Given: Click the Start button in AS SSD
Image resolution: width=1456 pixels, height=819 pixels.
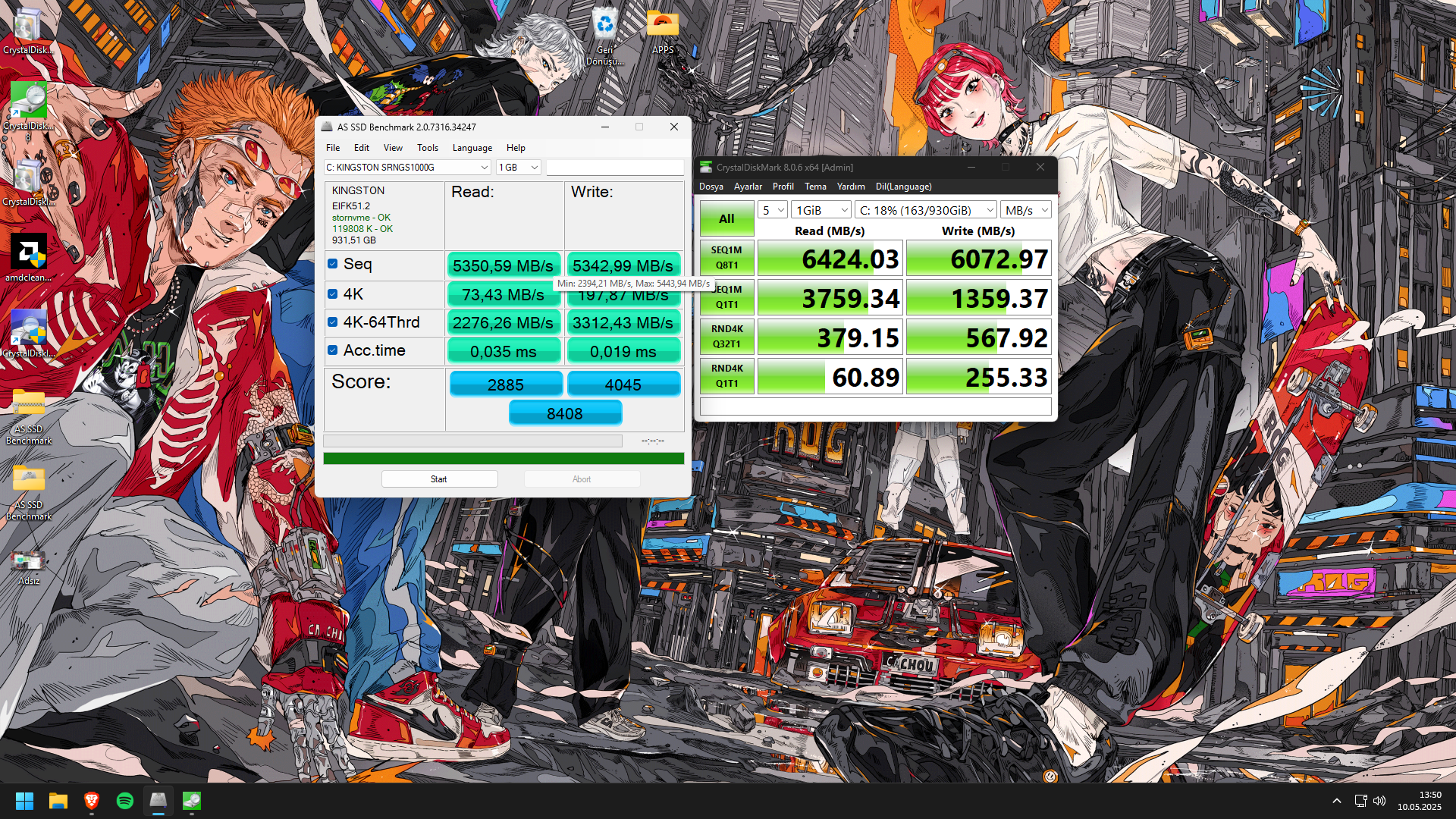Looking at the screenshot, I should tap(439, 479).
